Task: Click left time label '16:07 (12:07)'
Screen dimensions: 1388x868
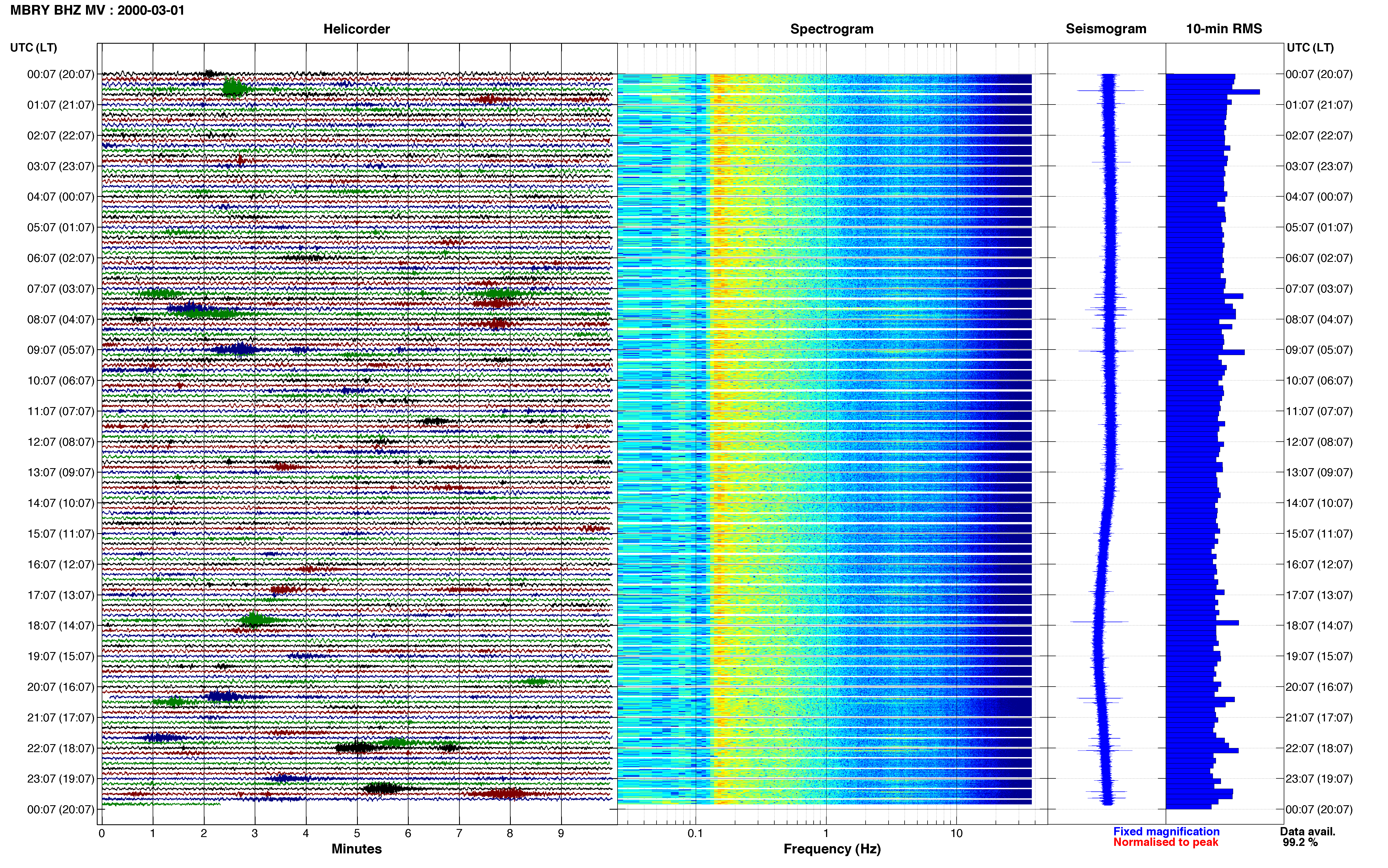Action: click(61, 564)
